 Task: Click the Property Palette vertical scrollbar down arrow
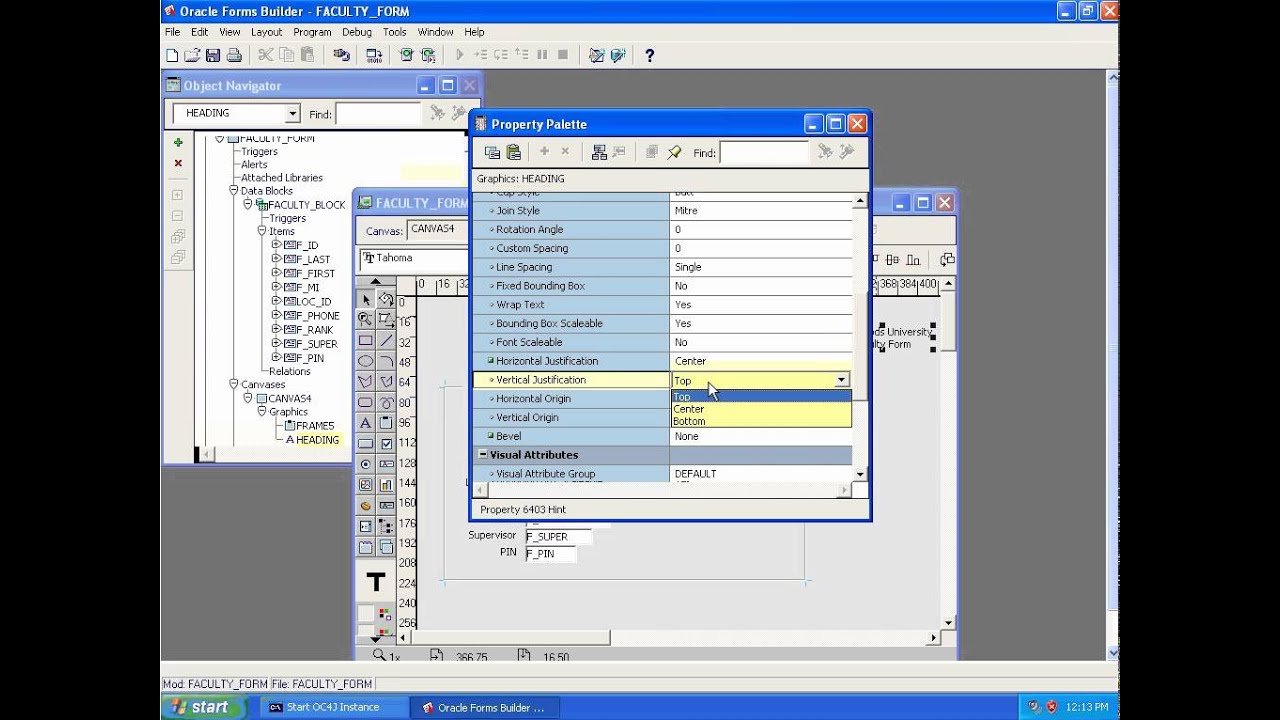[x=860, y=474]
